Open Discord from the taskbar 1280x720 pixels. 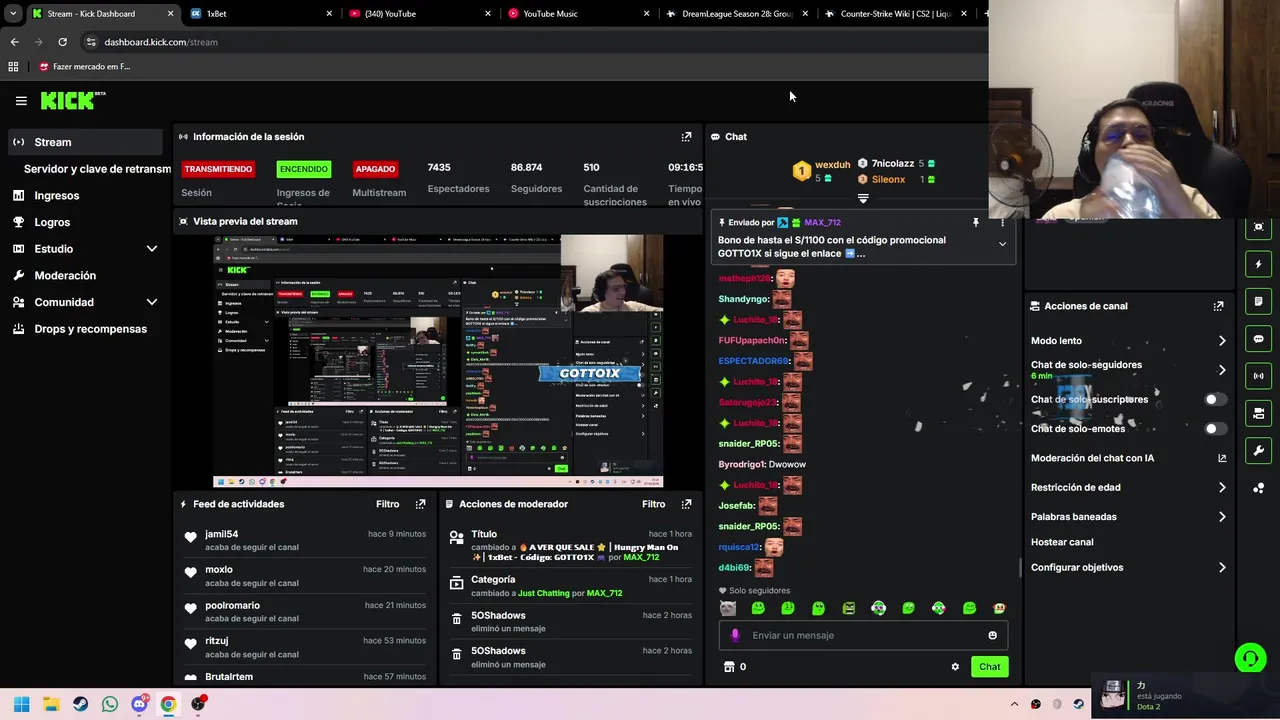pyautogui.click(x=139, y=704)
